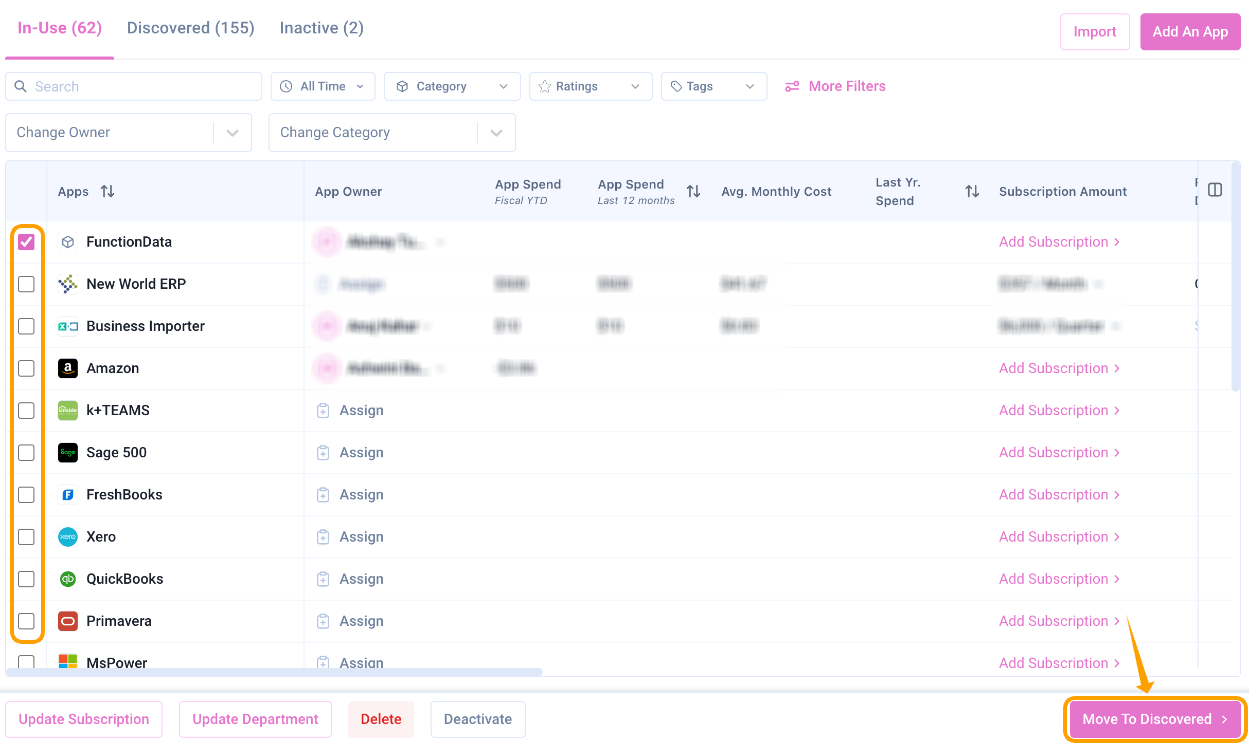The height and width of the screenshot is (743, 1249).
Task: Click Add Subscription for Xero
Action: pos(1059,536)
